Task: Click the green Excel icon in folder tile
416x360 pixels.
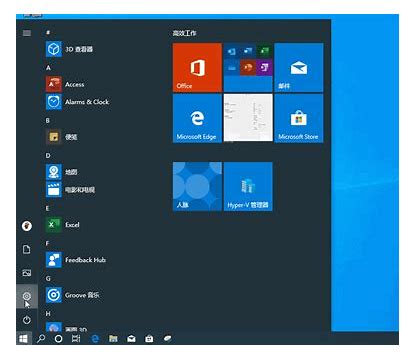Action: click(265, 51)
